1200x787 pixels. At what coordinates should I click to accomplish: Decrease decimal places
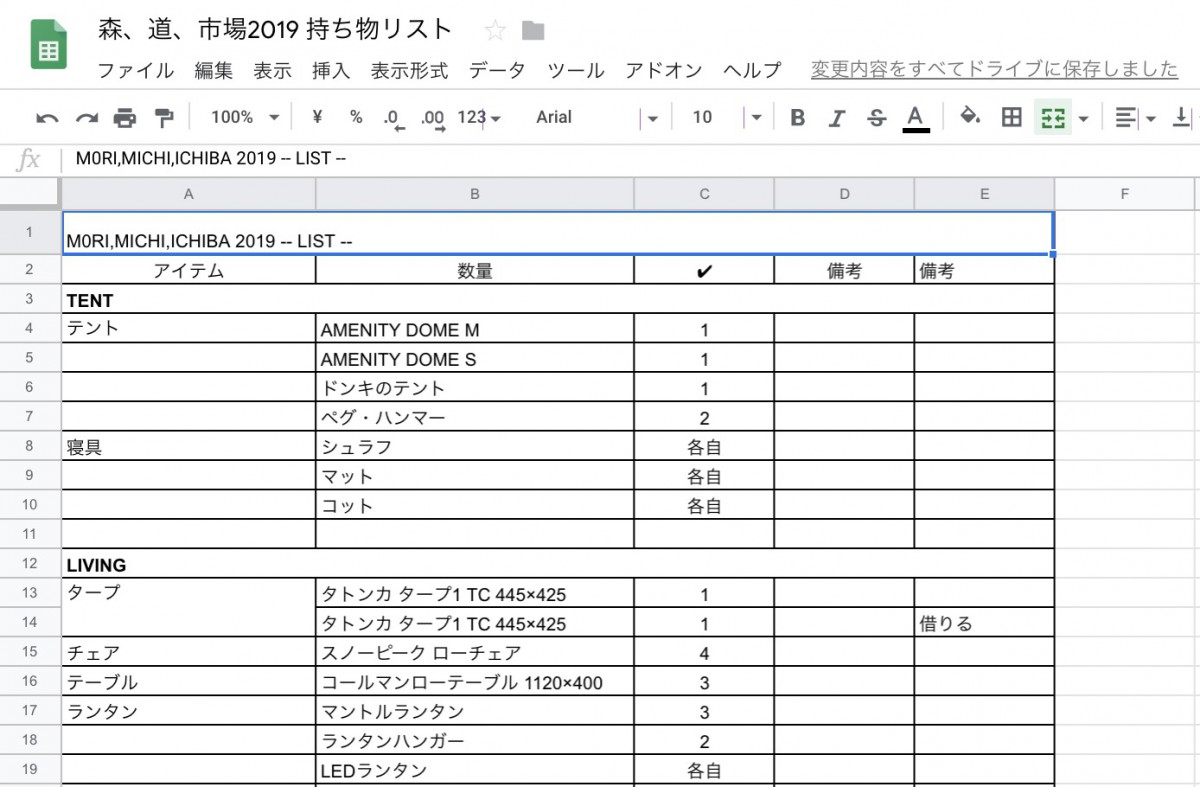pyautogui.click(x=394, y=119)
